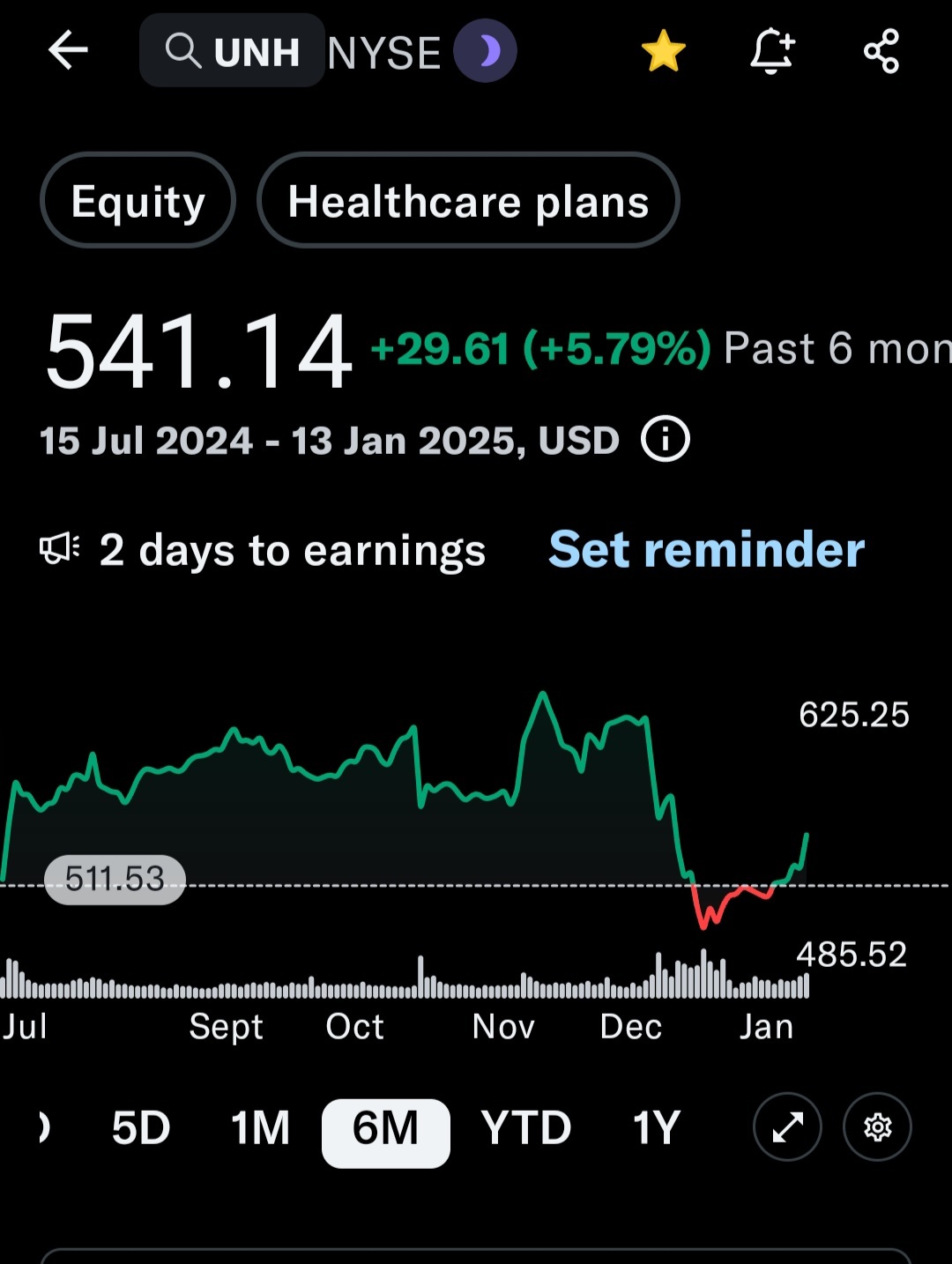This screenshot has width=952, height=1264.
Task: Tap the purple moon market-status icon
Action: pos(485,51)
